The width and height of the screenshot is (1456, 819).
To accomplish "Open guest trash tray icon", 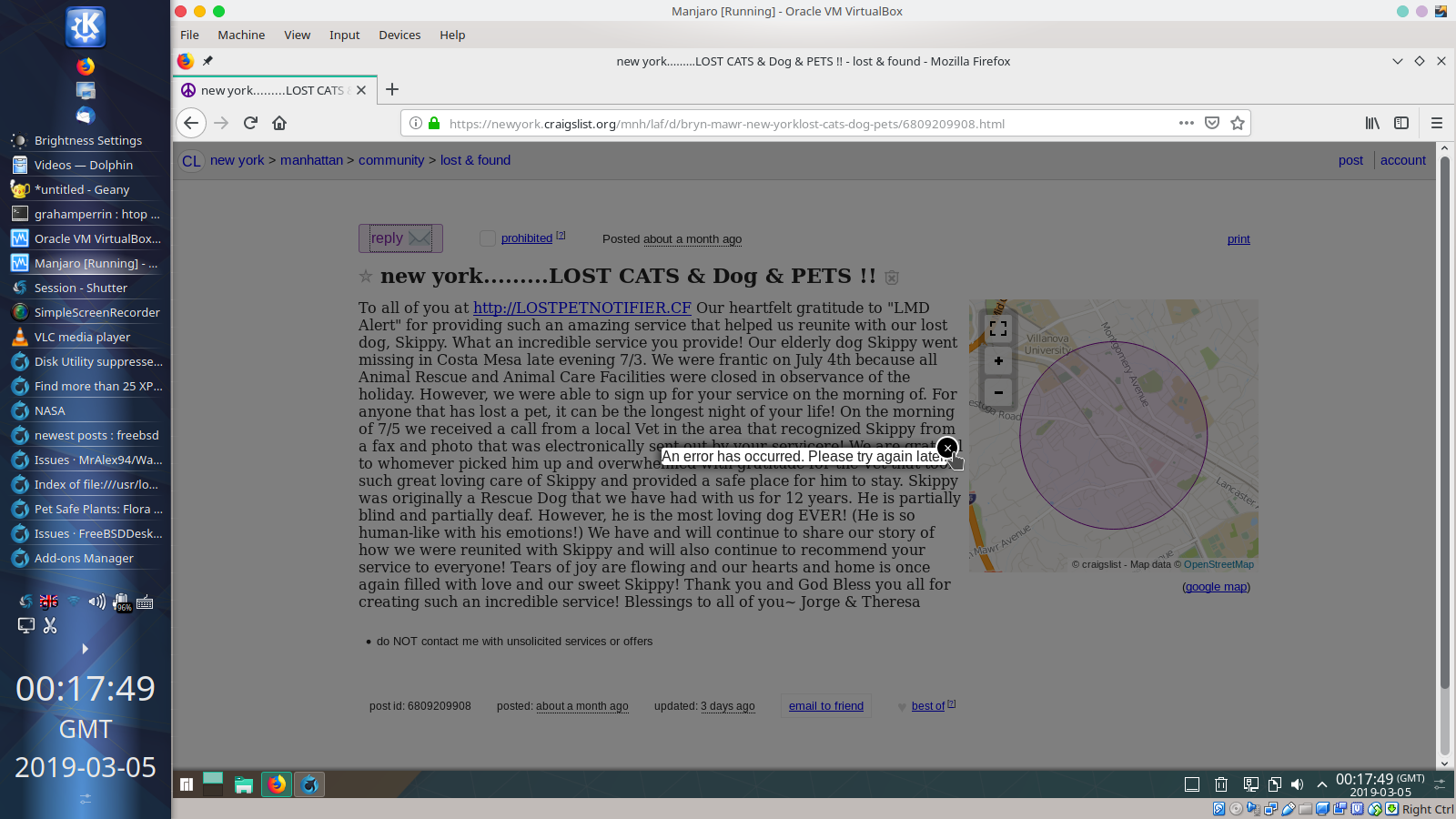I will 1221,784.
